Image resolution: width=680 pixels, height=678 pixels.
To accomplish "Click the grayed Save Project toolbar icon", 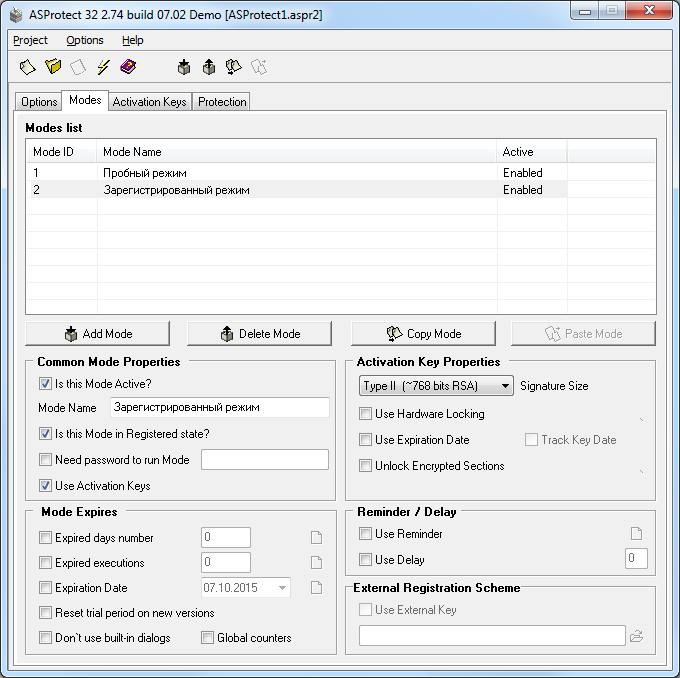I will (78, 67).
